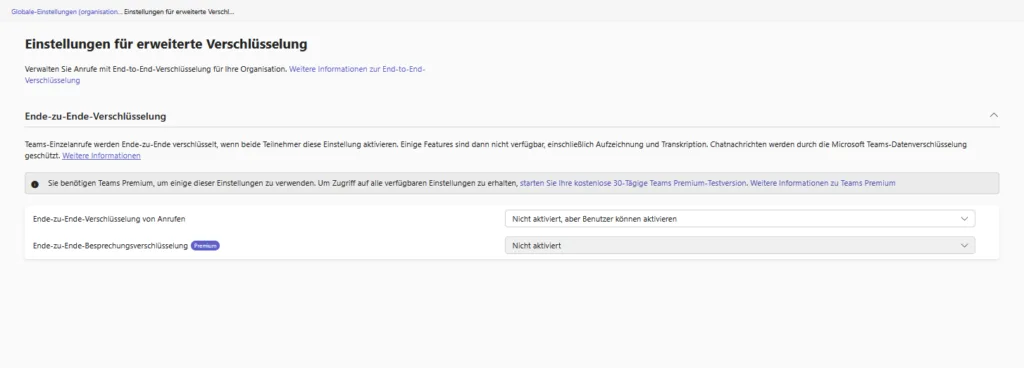Click the info icon in Teams Premium banner
Image resolution: width=1024 pixels, height=368 pixels.
(x=35, y=184)
